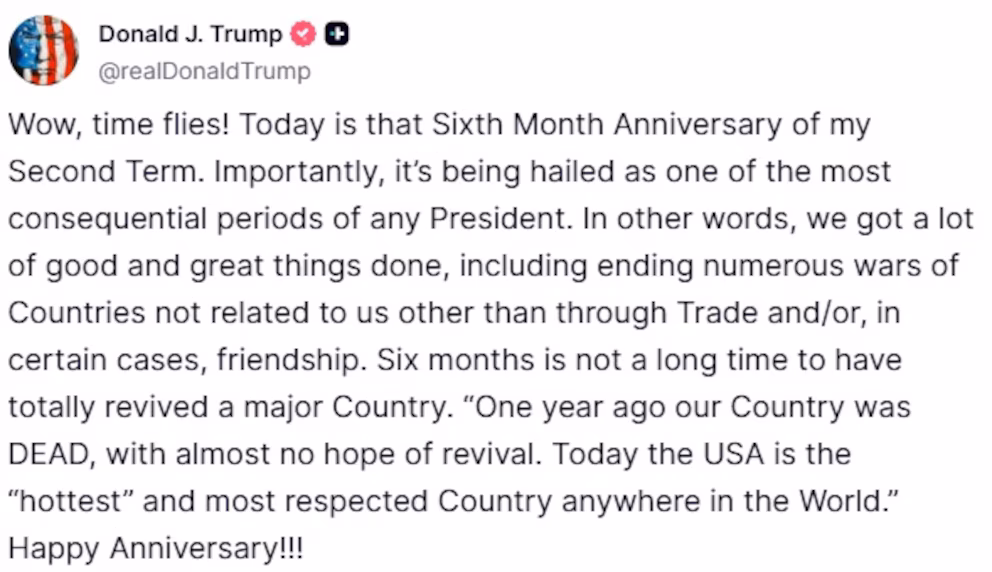The height and width of the screenshot is (572, 992).
Task: Click the capitalized word "DEAD"
Action: click(50, 453)
